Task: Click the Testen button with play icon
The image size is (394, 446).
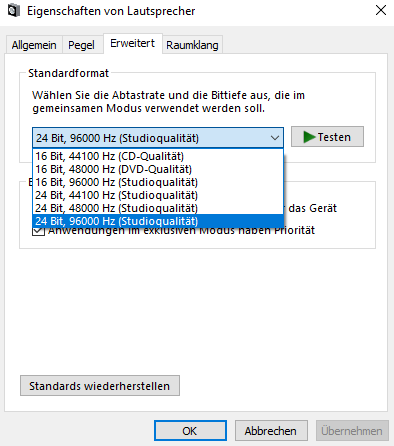Action: tap(327, 137)
